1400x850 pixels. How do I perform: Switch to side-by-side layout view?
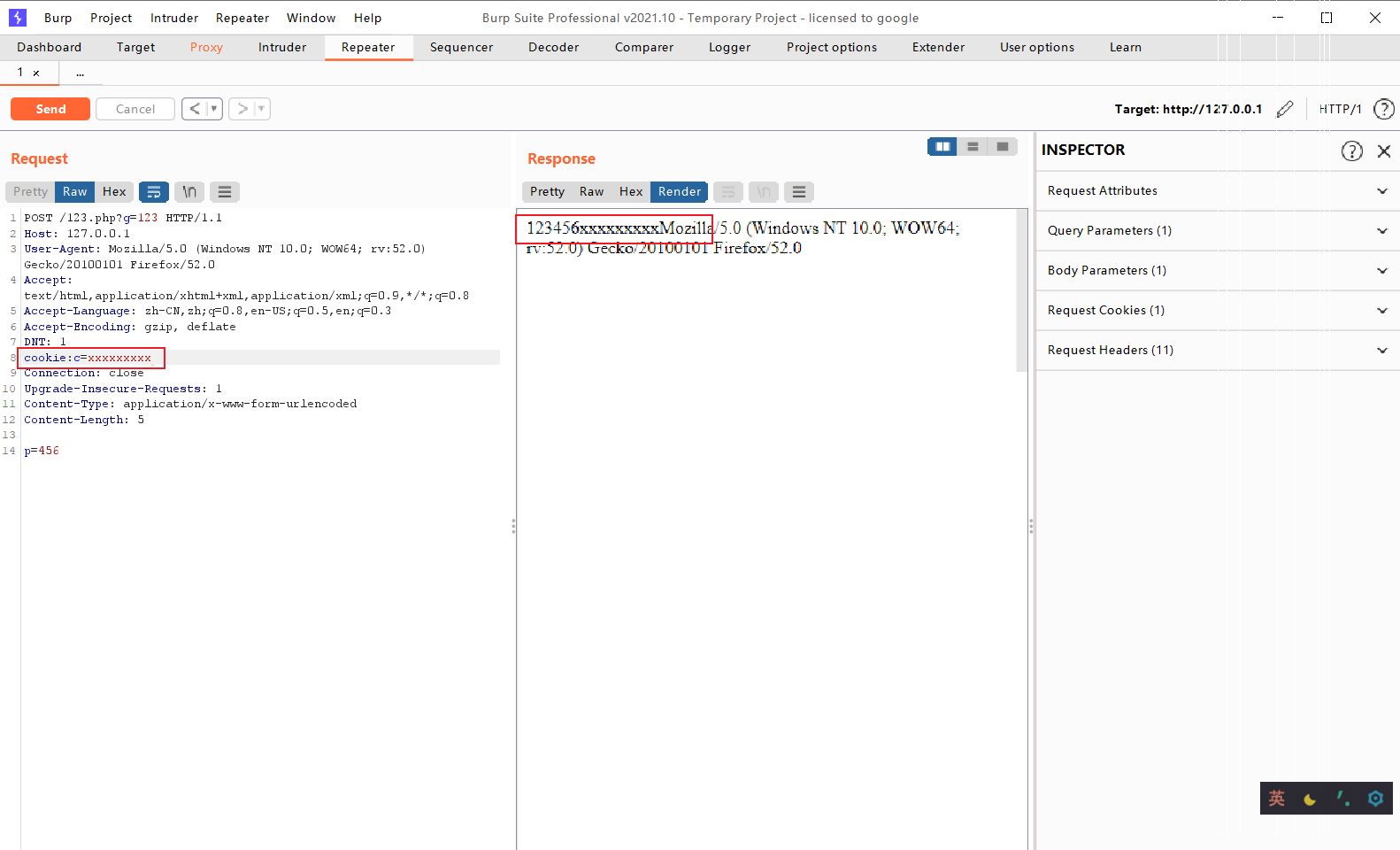click(942, 146)
